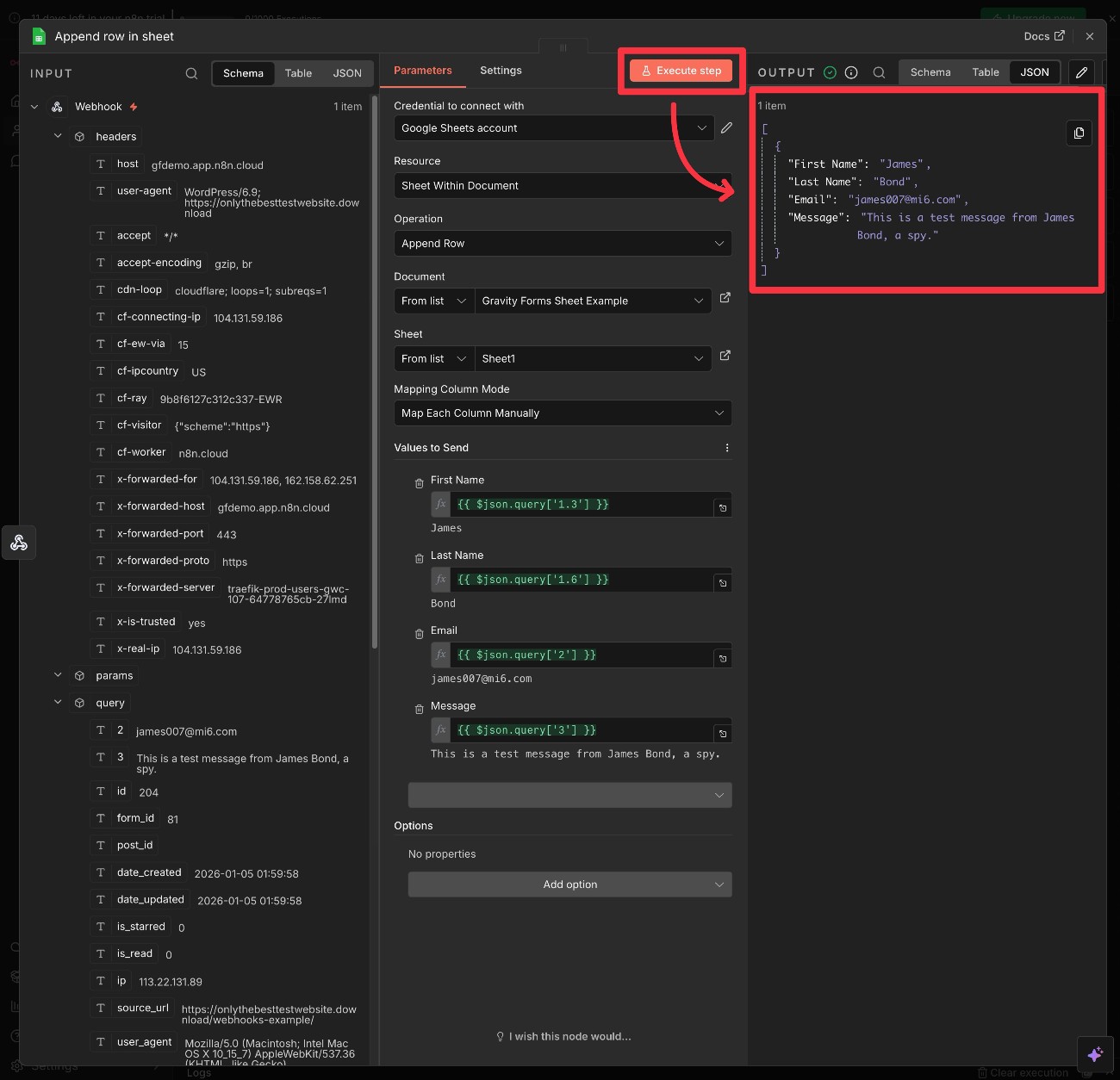
Task: Open the document external link icon
Action: tap(725, 298)
